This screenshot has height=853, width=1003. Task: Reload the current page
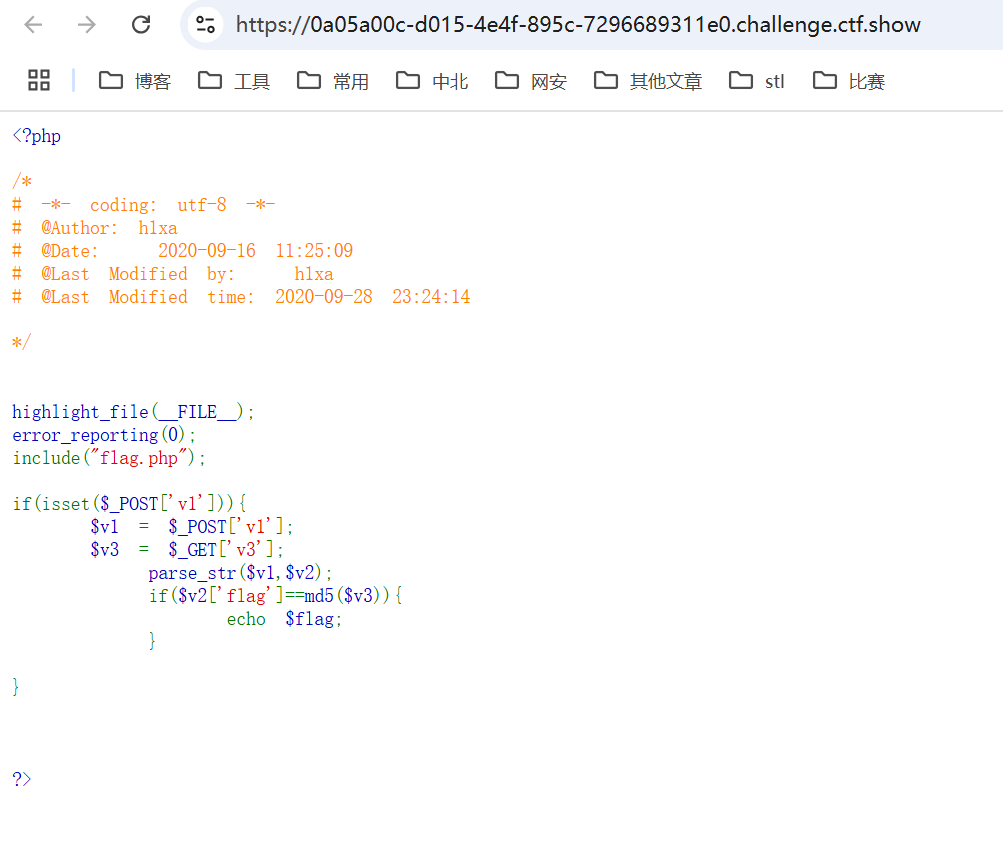click(141, 25)
